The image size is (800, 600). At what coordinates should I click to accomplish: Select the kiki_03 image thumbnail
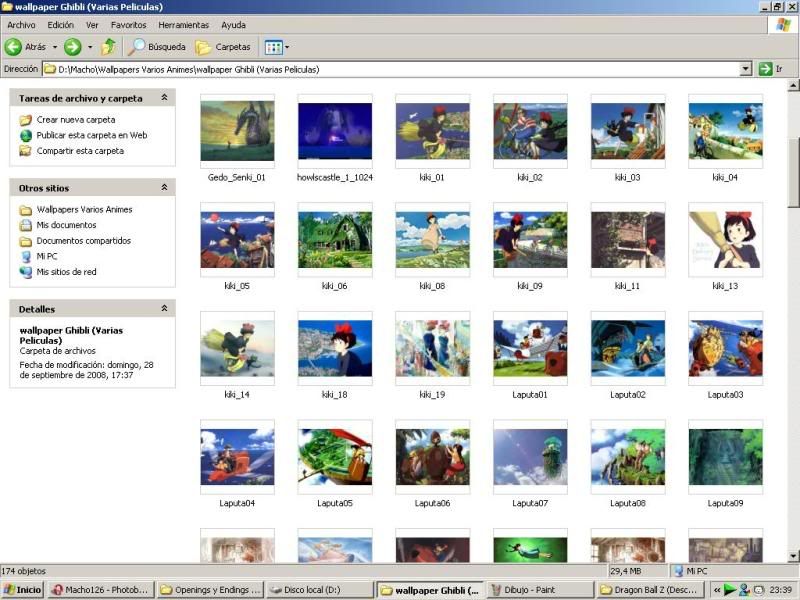(x=628, y=131)
